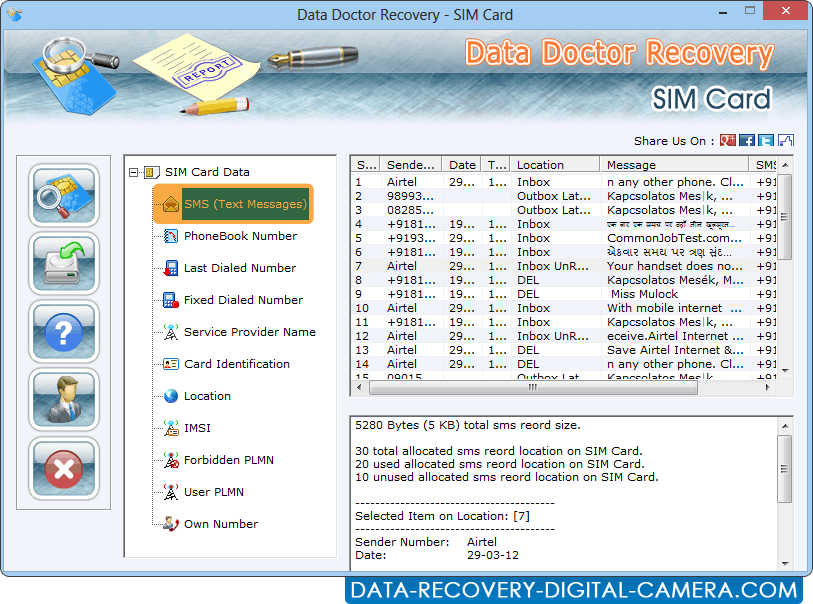The width and height of the screenshot is (813, 604).
Task: Click details pane scrollbar down arrow
Action: pos(786,564)
